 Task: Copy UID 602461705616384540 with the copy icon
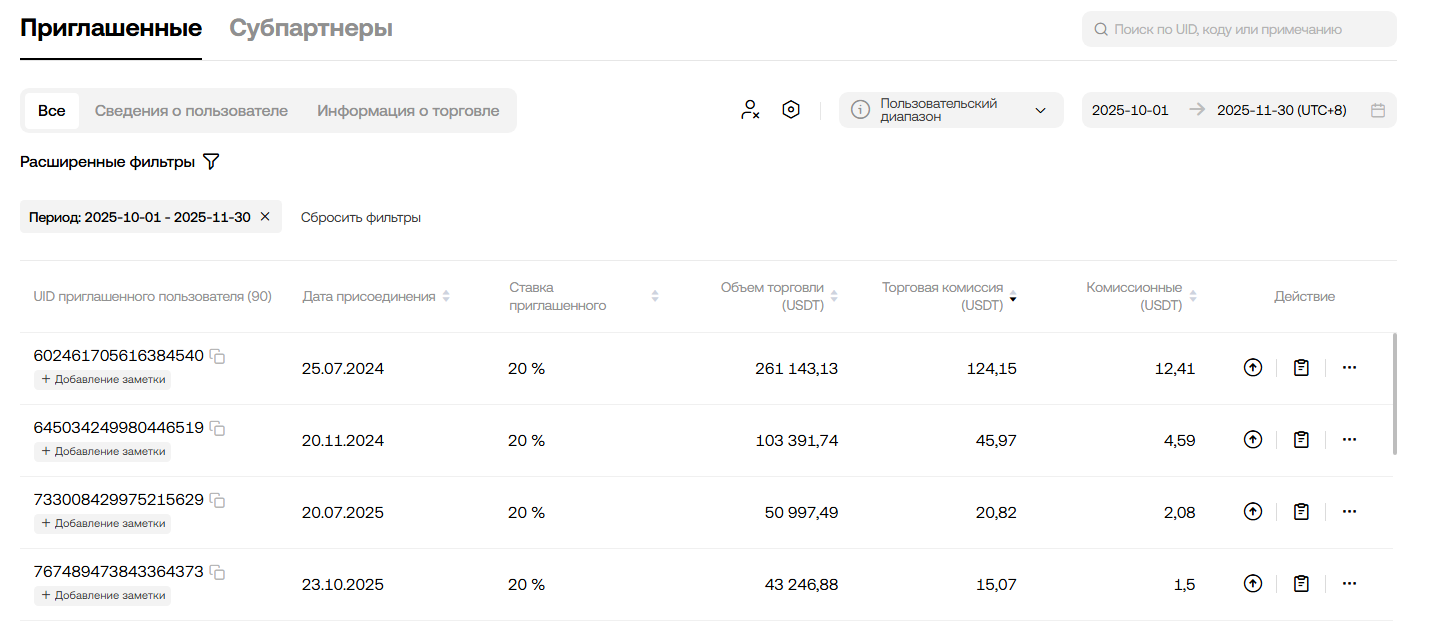tap(217, 357)
